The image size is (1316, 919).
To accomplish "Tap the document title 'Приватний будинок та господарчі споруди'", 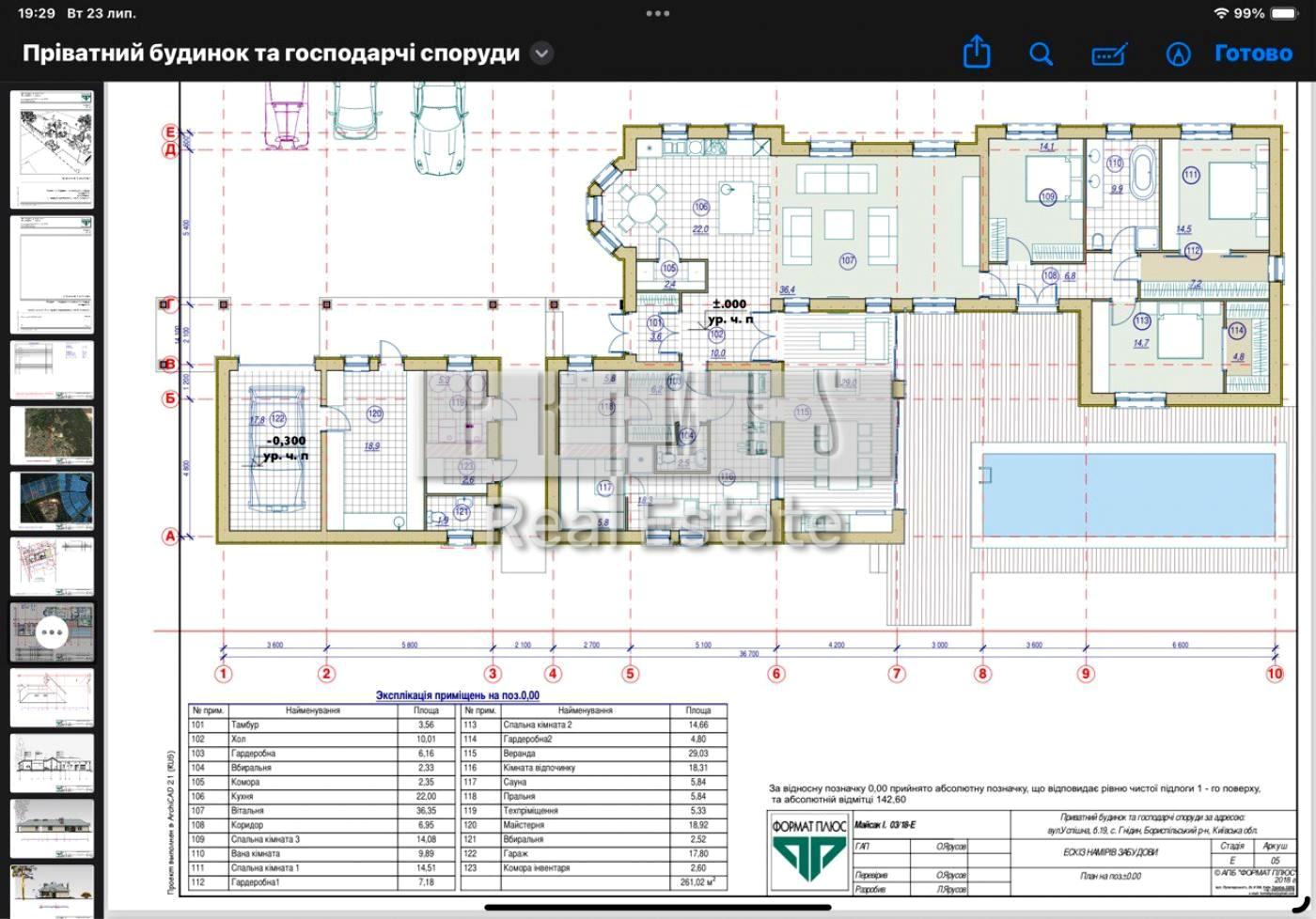I will tap(271, 54).
